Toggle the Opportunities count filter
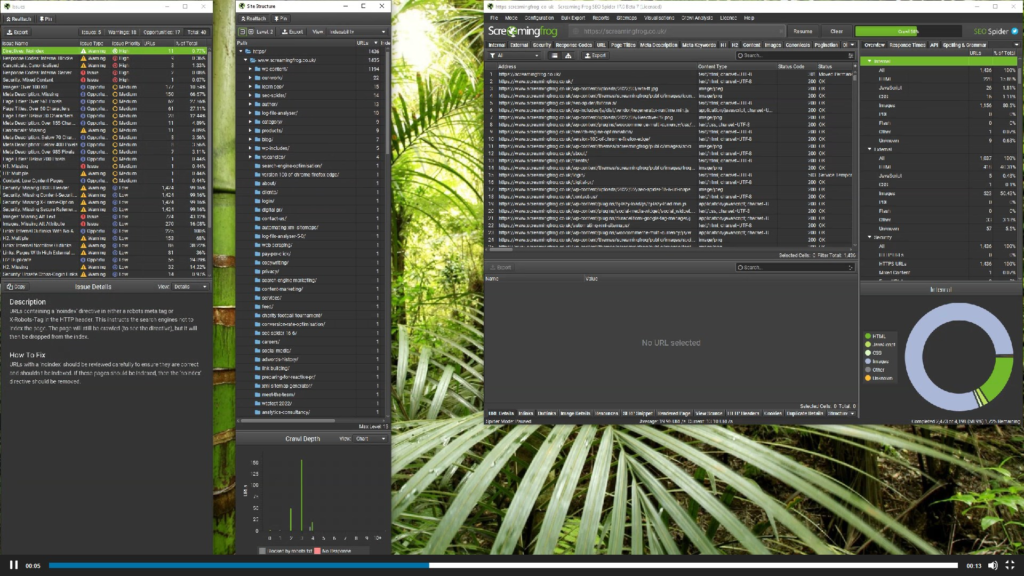The height and width of the screenshot is (576, 1024). (x=161, y=32)
